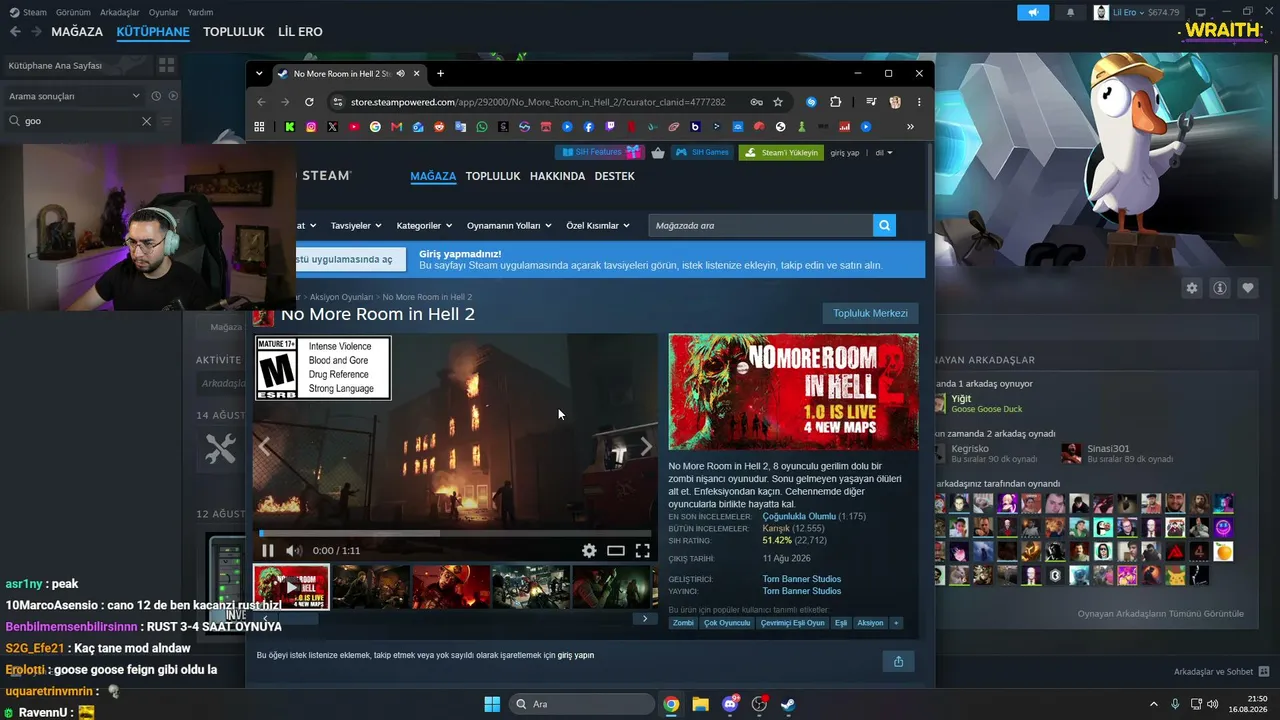Go to MAĞAZA in the Steam client
This screenshot has height=720, width=1280.
[x=77, y=32]
